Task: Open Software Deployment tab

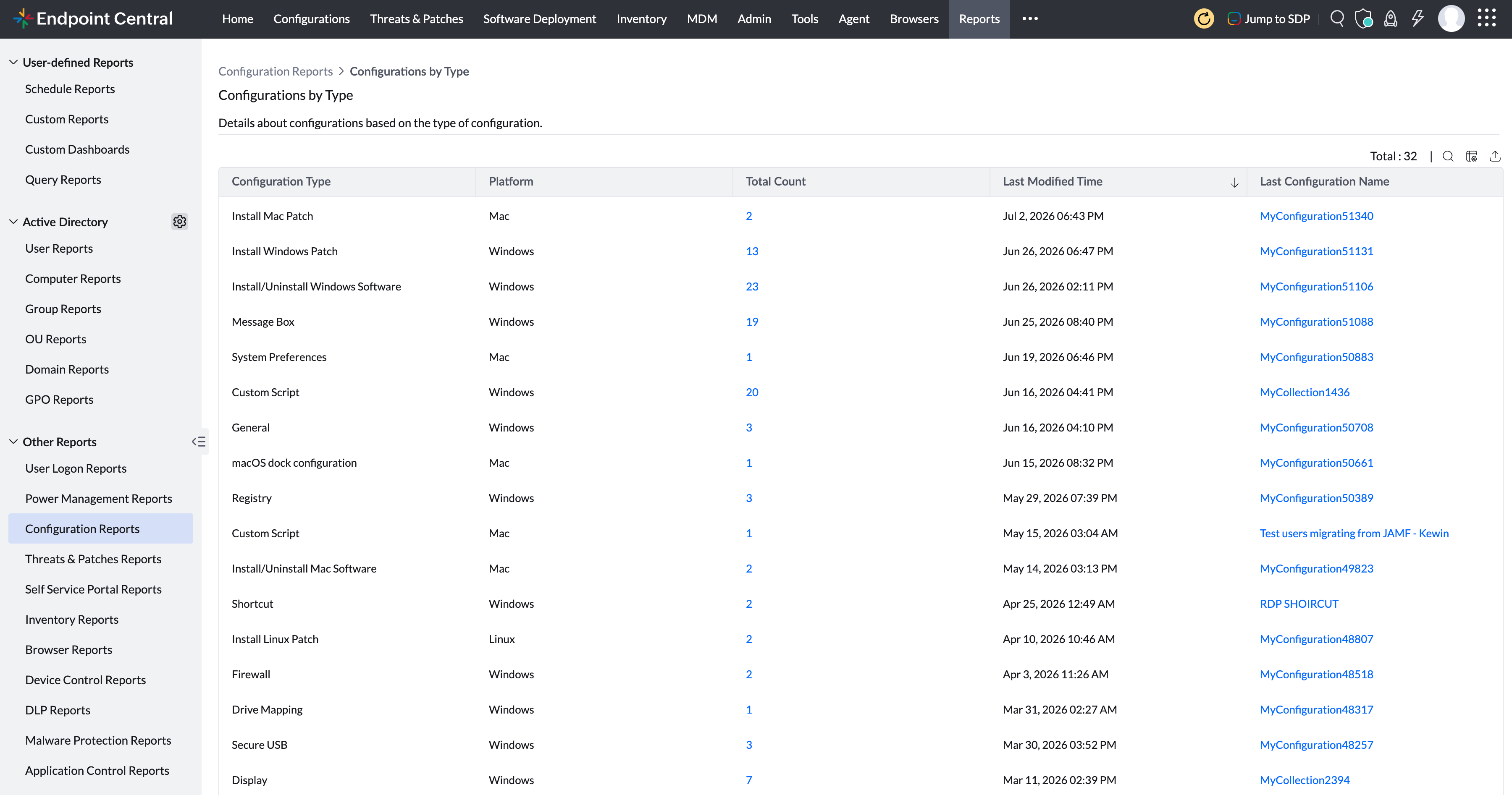Action: 539,19
